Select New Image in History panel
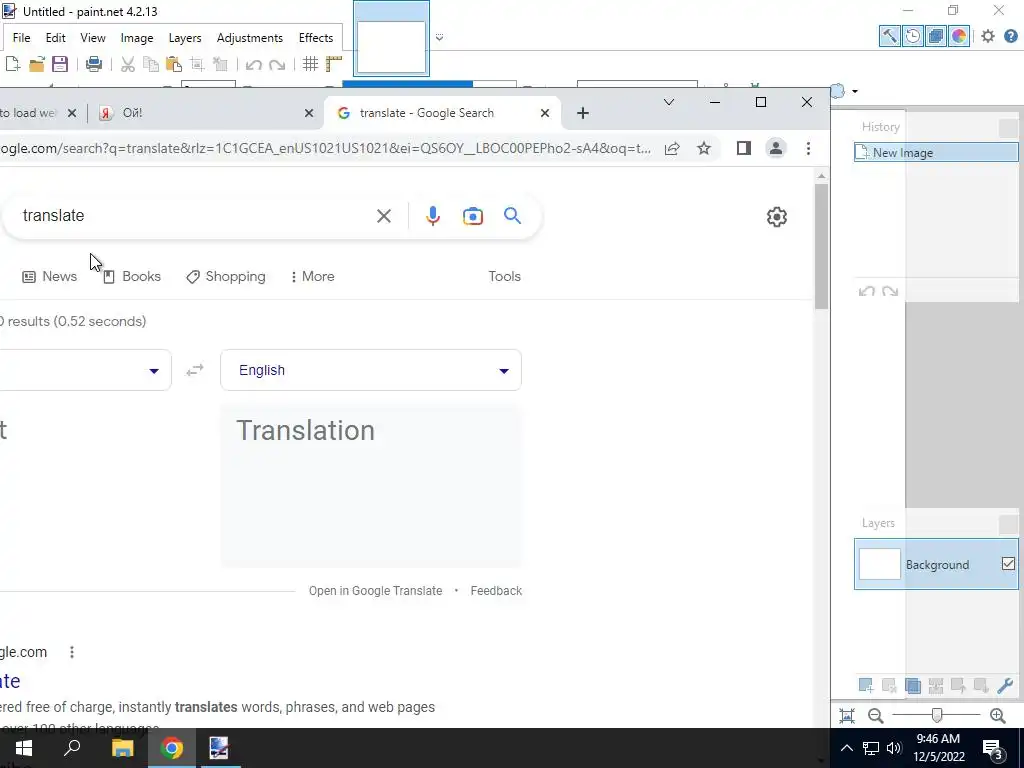1024x768 pixels. click(936, 152)
